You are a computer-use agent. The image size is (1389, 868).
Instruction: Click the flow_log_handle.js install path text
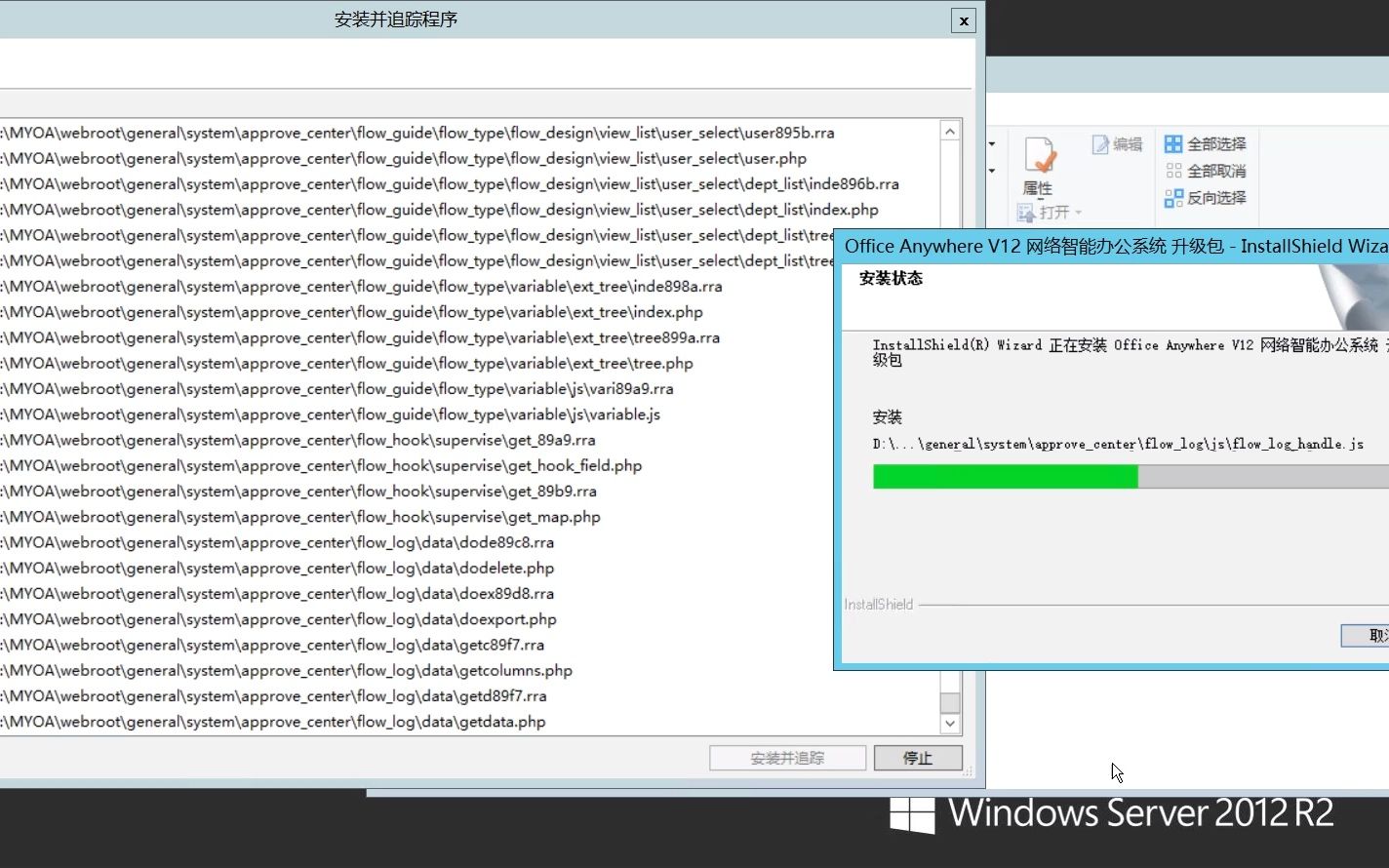click(x=1118, y=444)
